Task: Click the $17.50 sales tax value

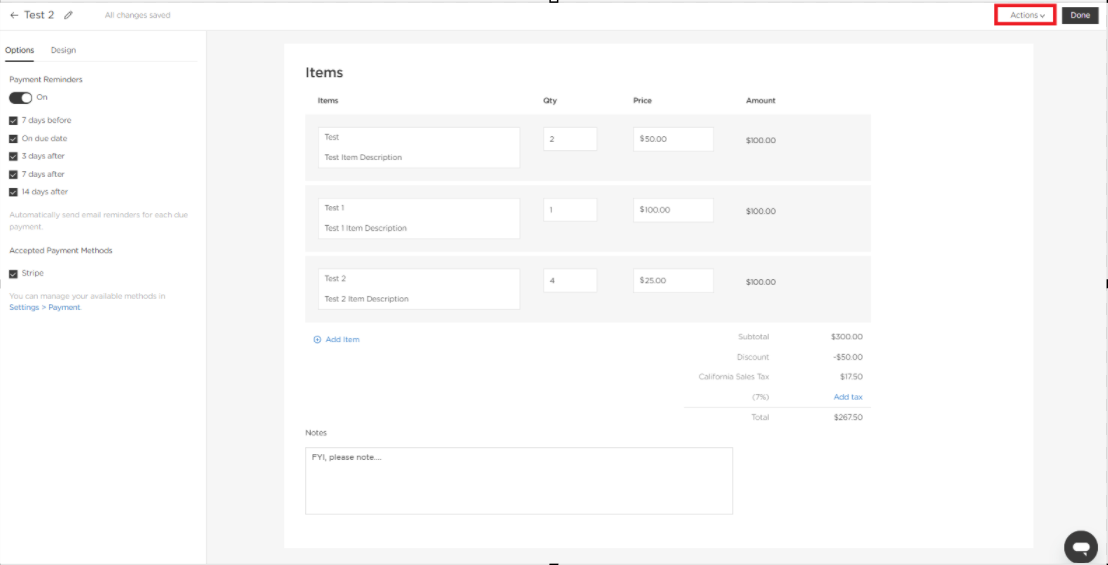Action: 851,377
